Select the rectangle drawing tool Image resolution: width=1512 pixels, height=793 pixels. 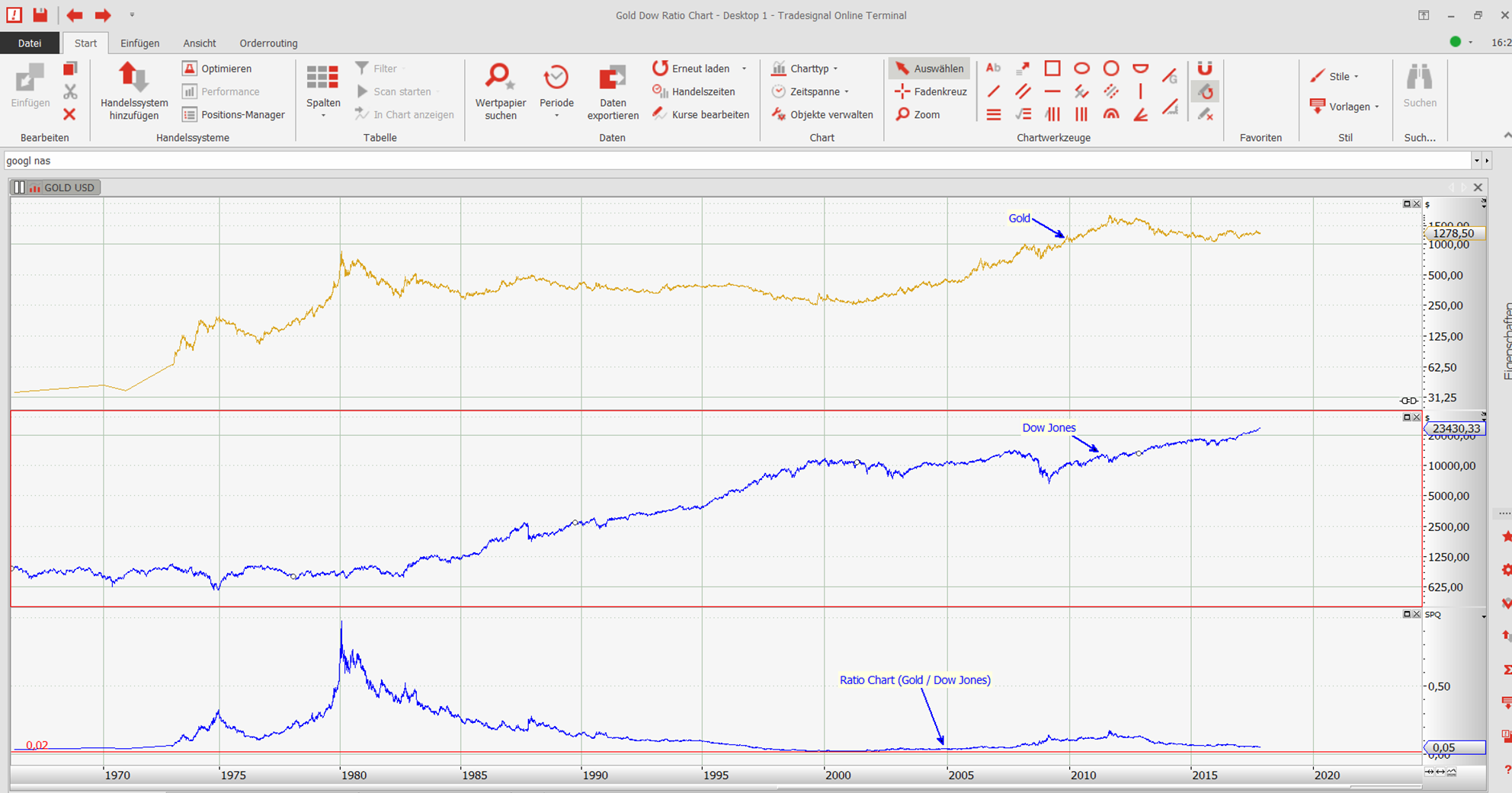coord(1052,69)
